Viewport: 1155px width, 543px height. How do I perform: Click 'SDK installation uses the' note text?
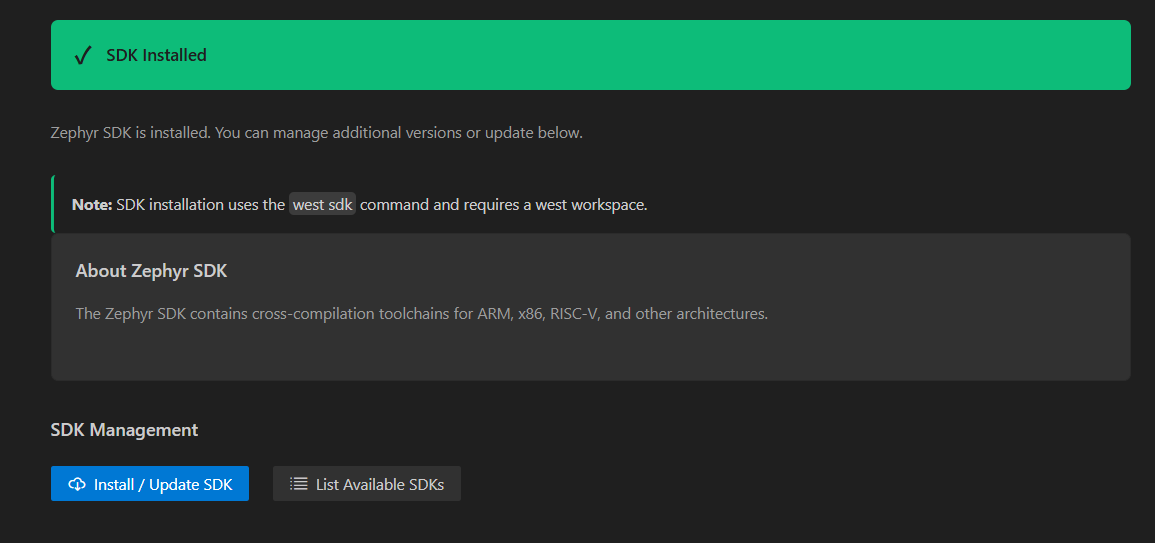point(200,205)
